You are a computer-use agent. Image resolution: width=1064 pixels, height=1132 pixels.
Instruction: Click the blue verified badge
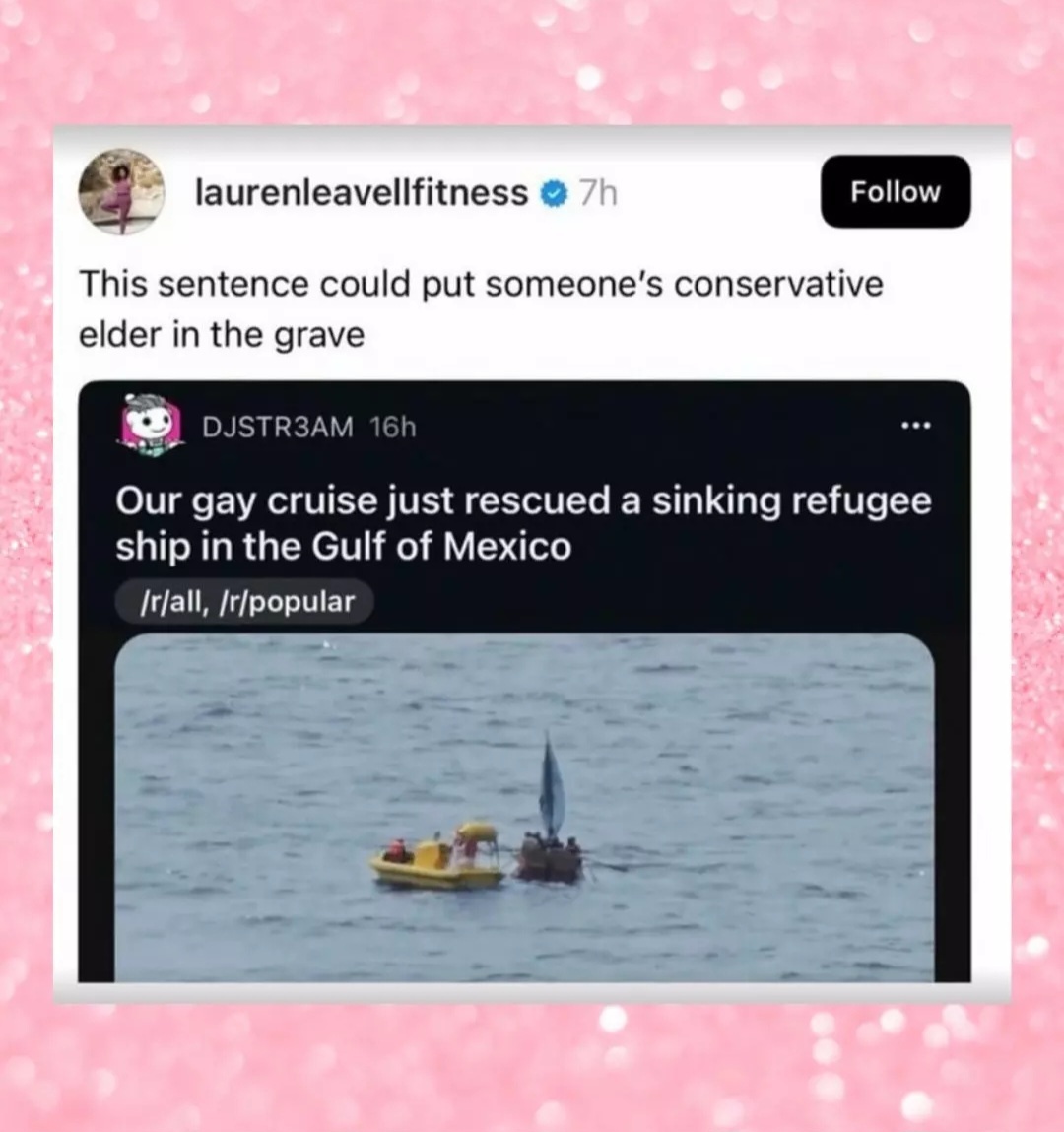click(x=554, y=193)
